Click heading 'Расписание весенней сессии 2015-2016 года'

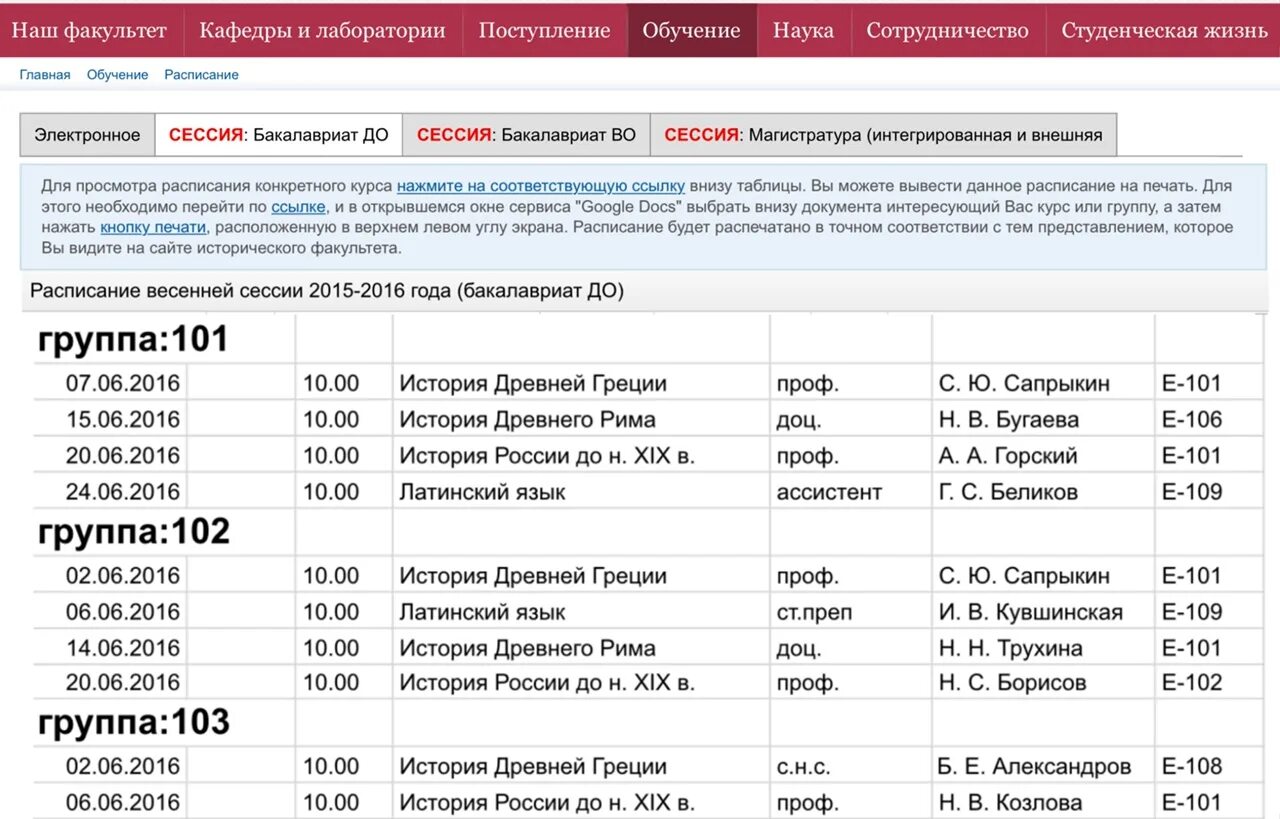pos(327,291)
